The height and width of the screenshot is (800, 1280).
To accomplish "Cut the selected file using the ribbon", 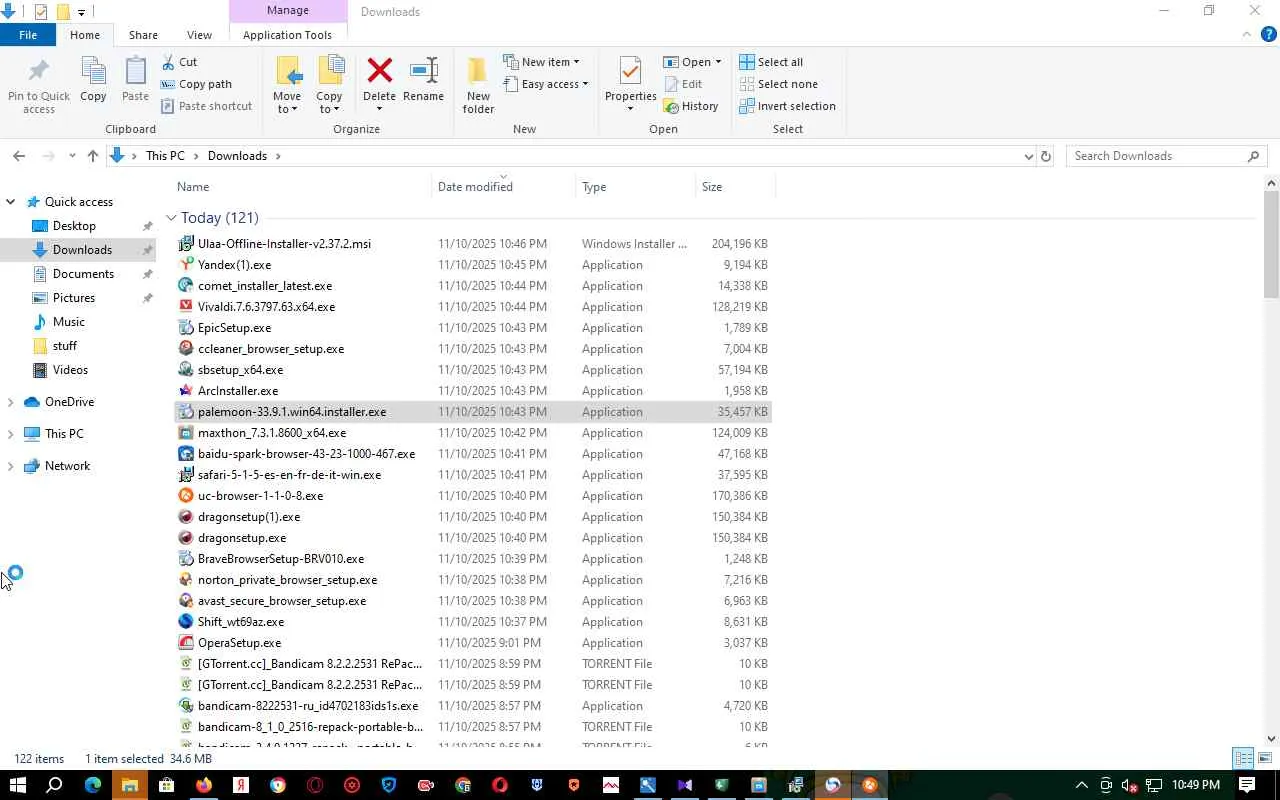I will pos(179,62).
